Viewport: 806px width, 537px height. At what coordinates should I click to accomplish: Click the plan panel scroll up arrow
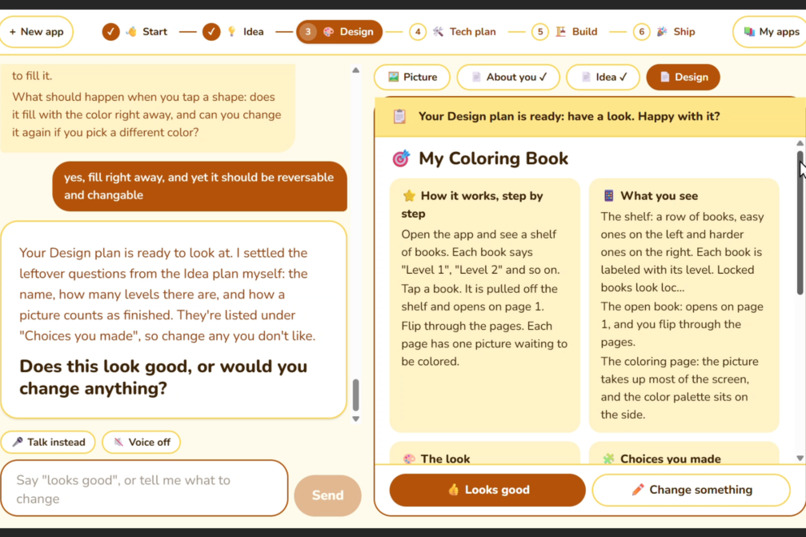(x=800, y=143)
